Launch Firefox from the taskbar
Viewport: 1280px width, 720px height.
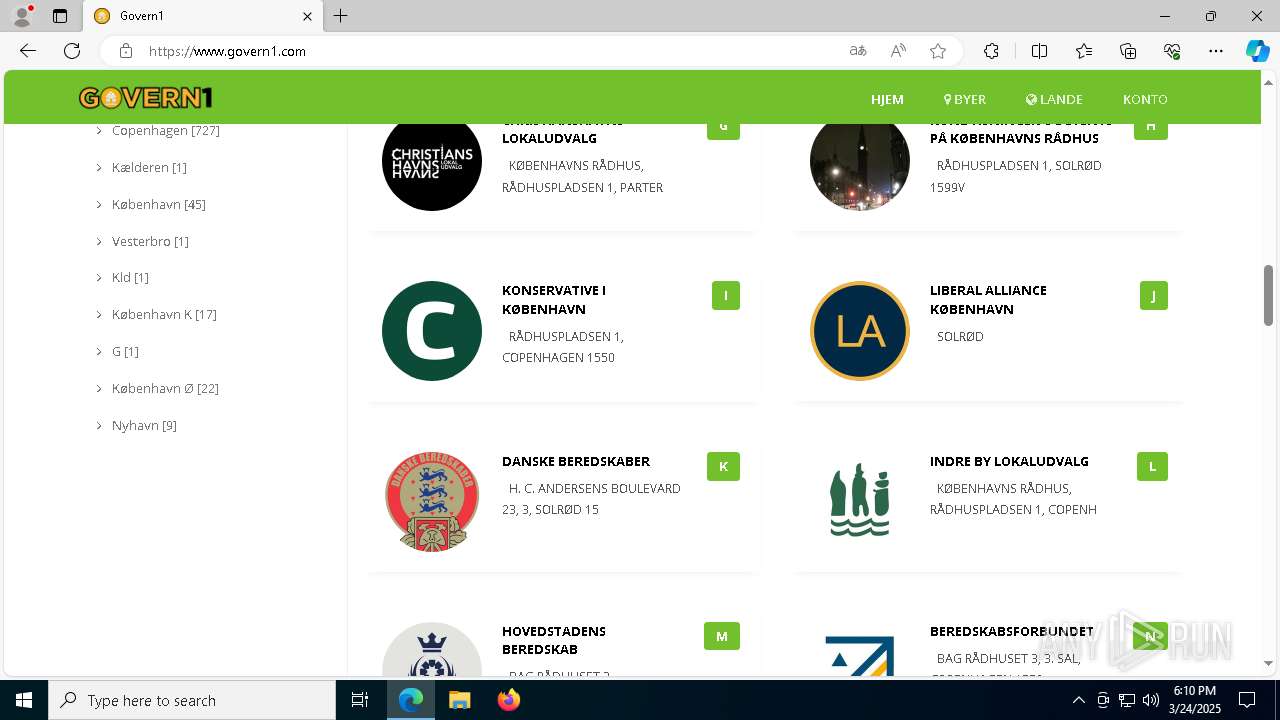coord(509,700)
